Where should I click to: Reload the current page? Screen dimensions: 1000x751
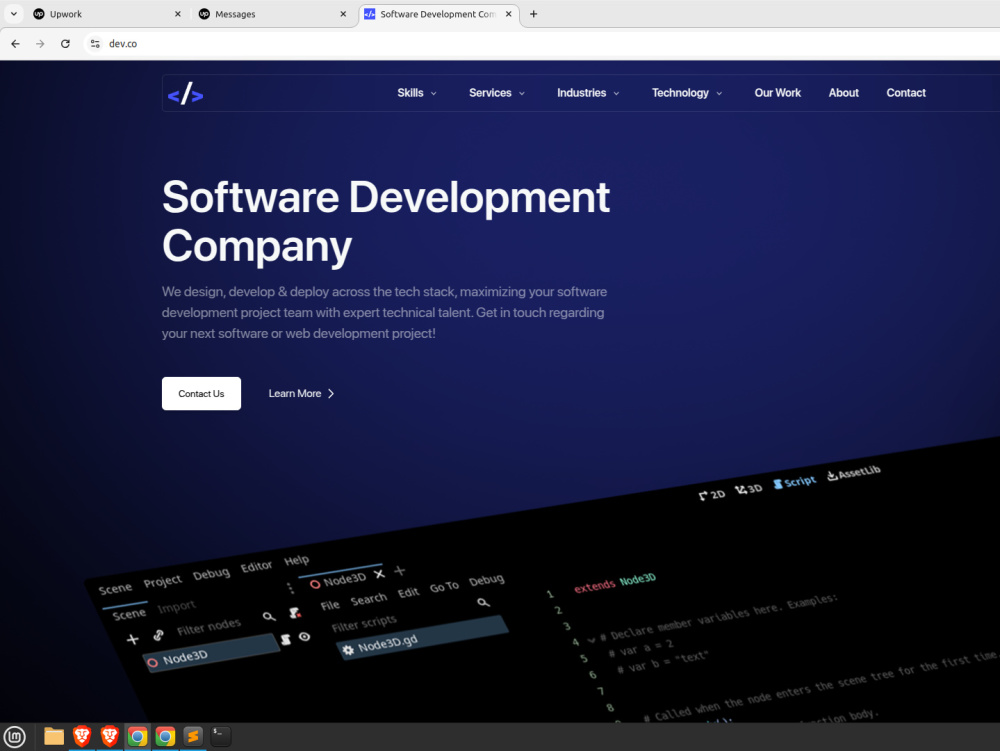click(x=65, y=43)
